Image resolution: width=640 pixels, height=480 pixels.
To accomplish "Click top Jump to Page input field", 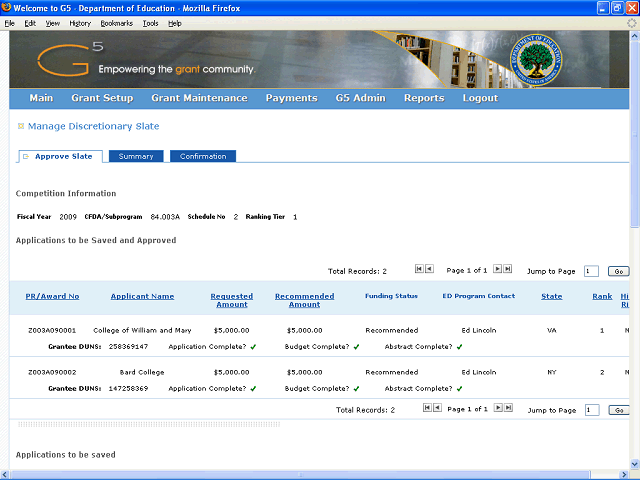I will [591, 271].
